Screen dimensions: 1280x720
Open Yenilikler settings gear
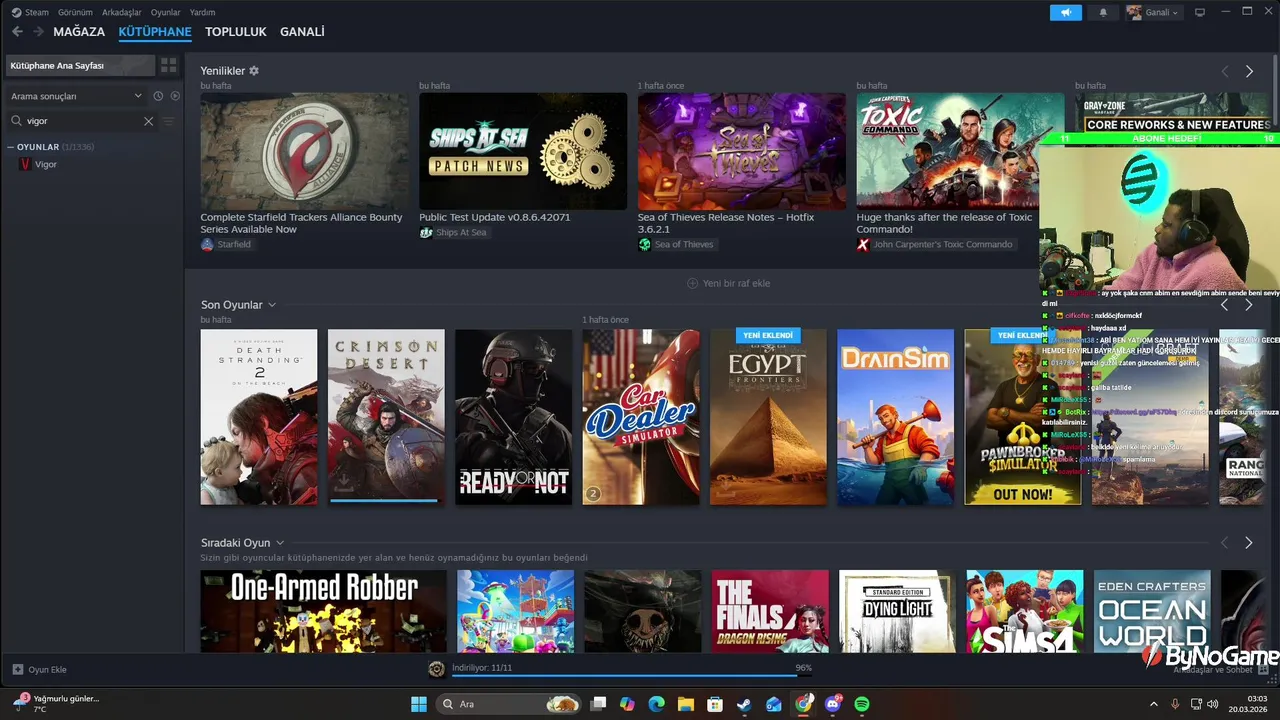coord(254,71)
